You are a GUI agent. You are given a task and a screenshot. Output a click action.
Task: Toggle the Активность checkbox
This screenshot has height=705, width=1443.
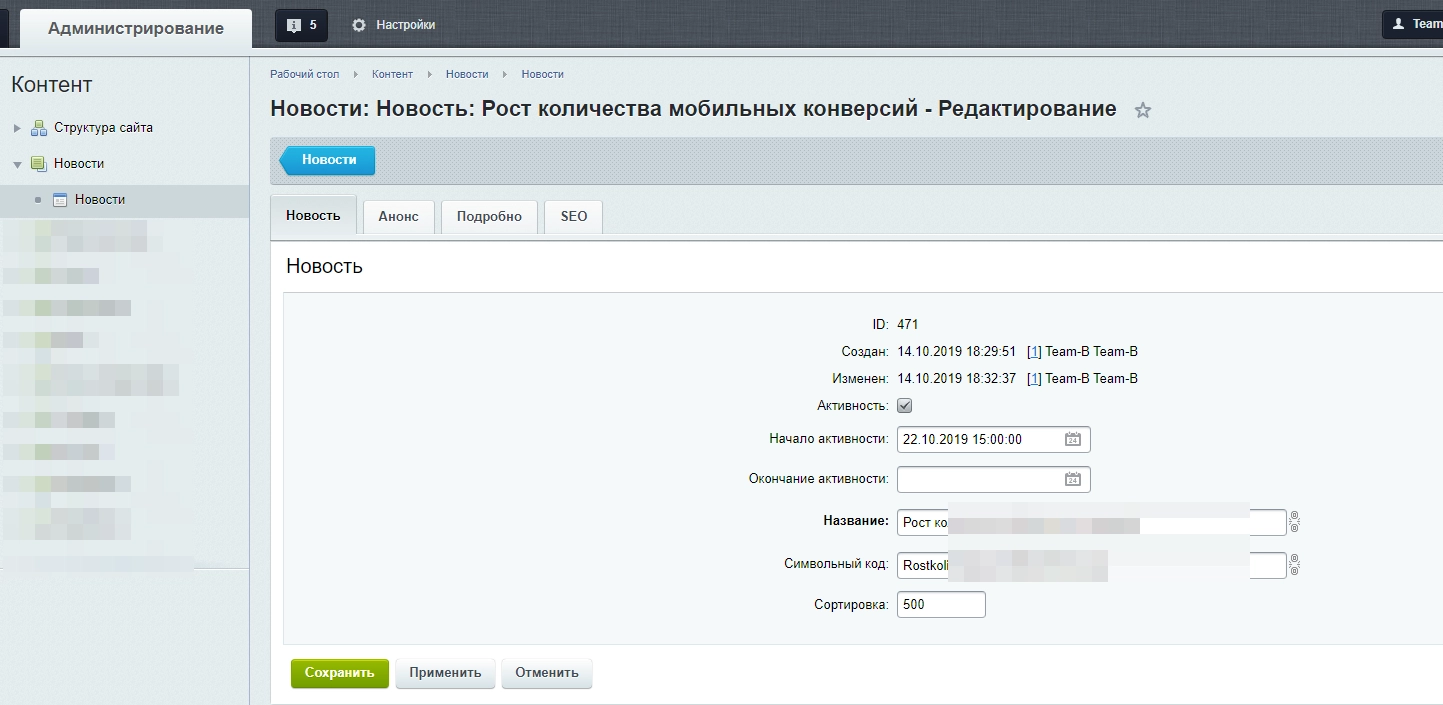[905, 406]
